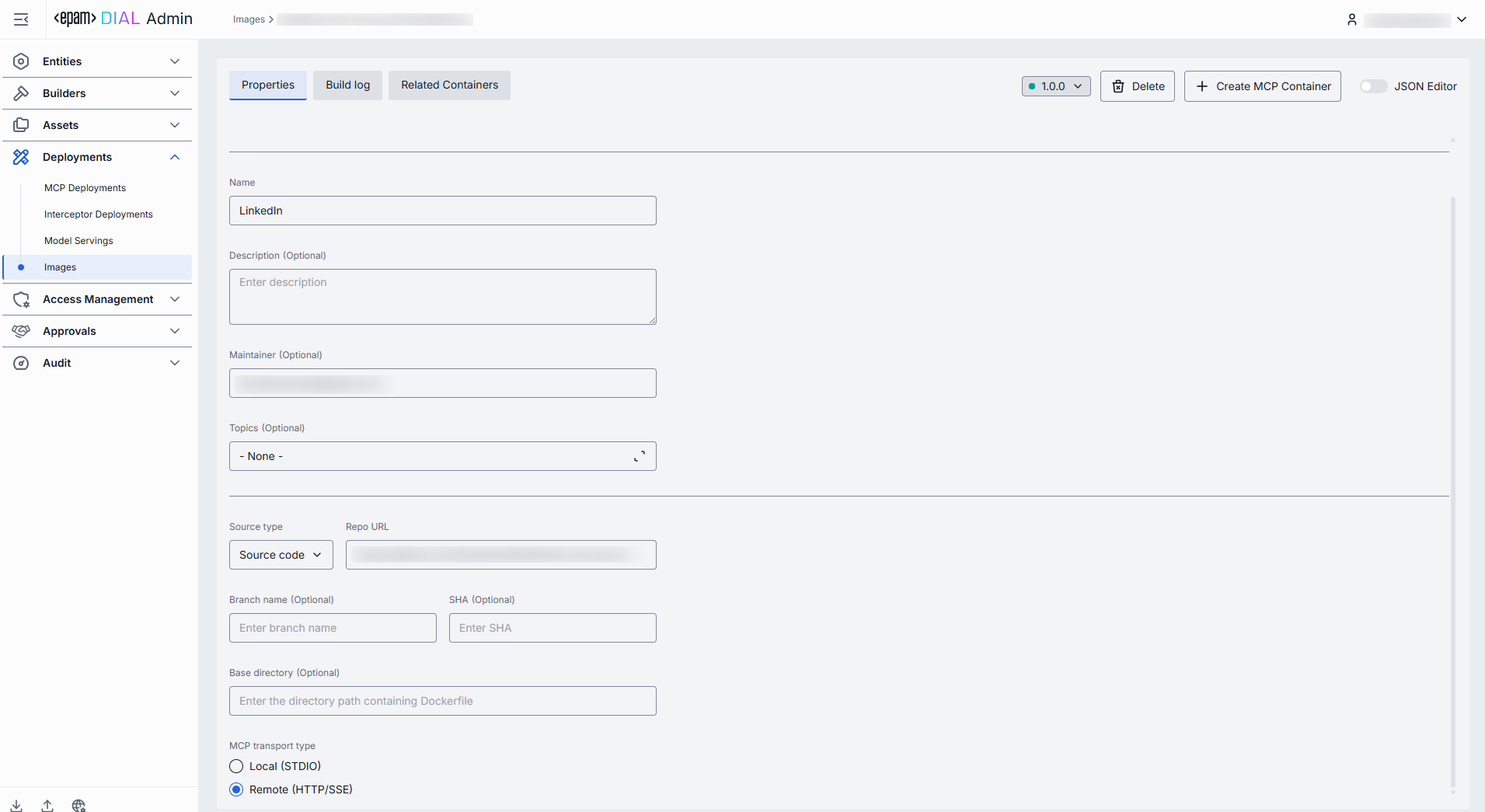Viewport: 1485px width, 812px height.
Task: Click the Delete button
Action: [x=1137, y=86]
